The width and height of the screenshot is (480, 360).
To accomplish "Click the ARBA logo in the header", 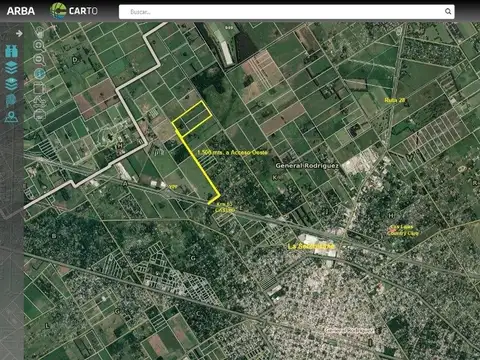I will (21, 11).
